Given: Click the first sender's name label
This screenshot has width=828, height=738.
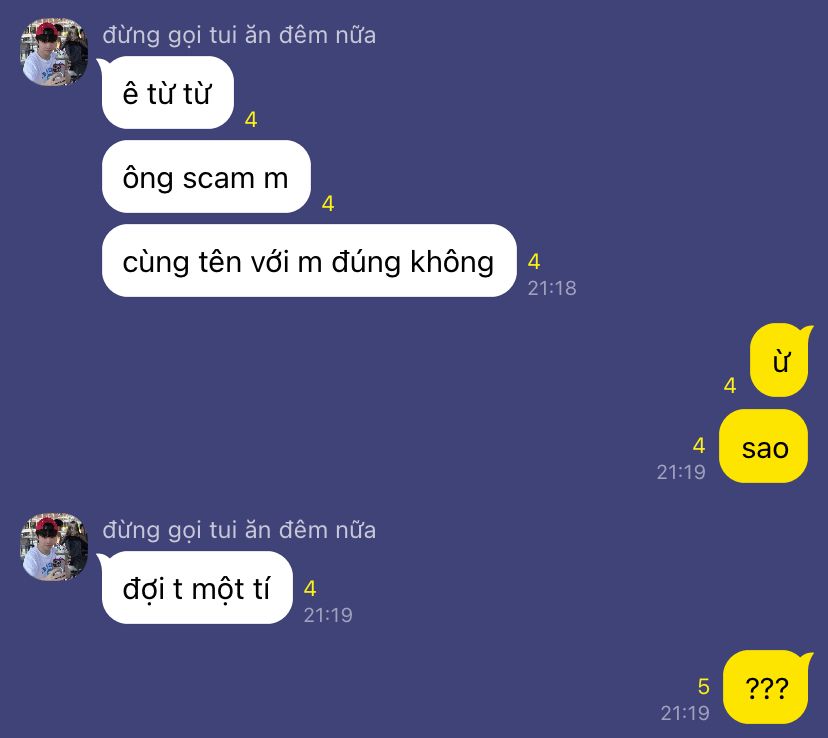Looking at the screenshot, I should click(239, 35).
